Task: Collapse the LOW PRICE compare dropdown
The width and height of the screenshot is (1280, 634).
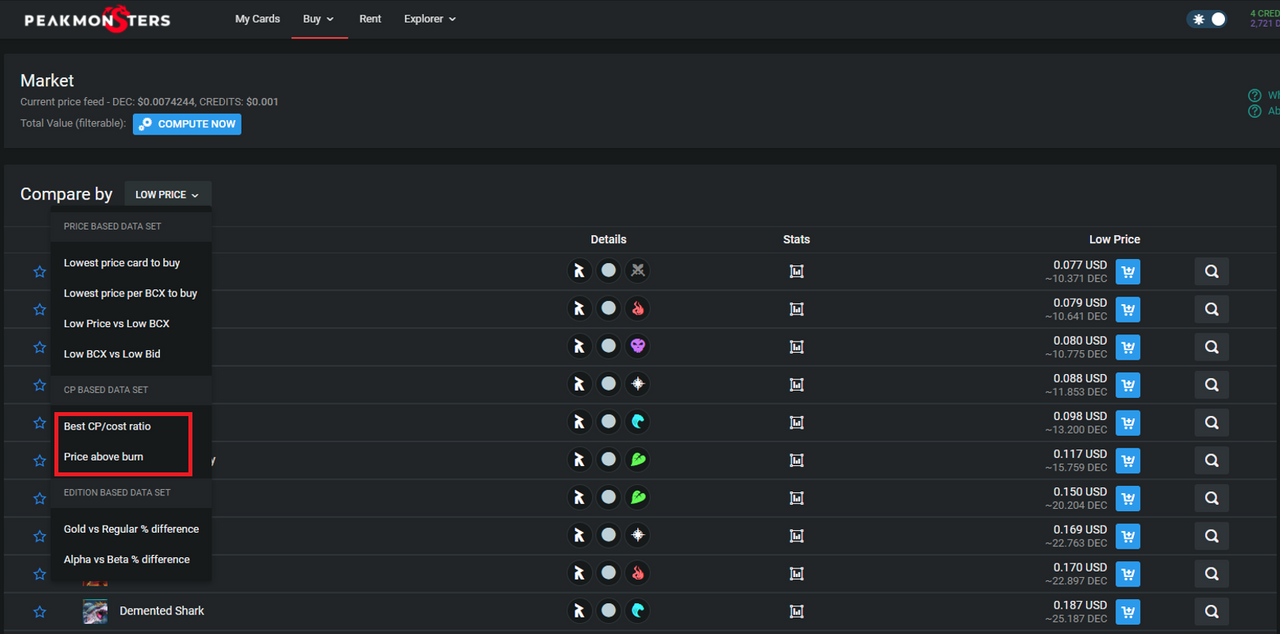Action: tap(167, 195)
